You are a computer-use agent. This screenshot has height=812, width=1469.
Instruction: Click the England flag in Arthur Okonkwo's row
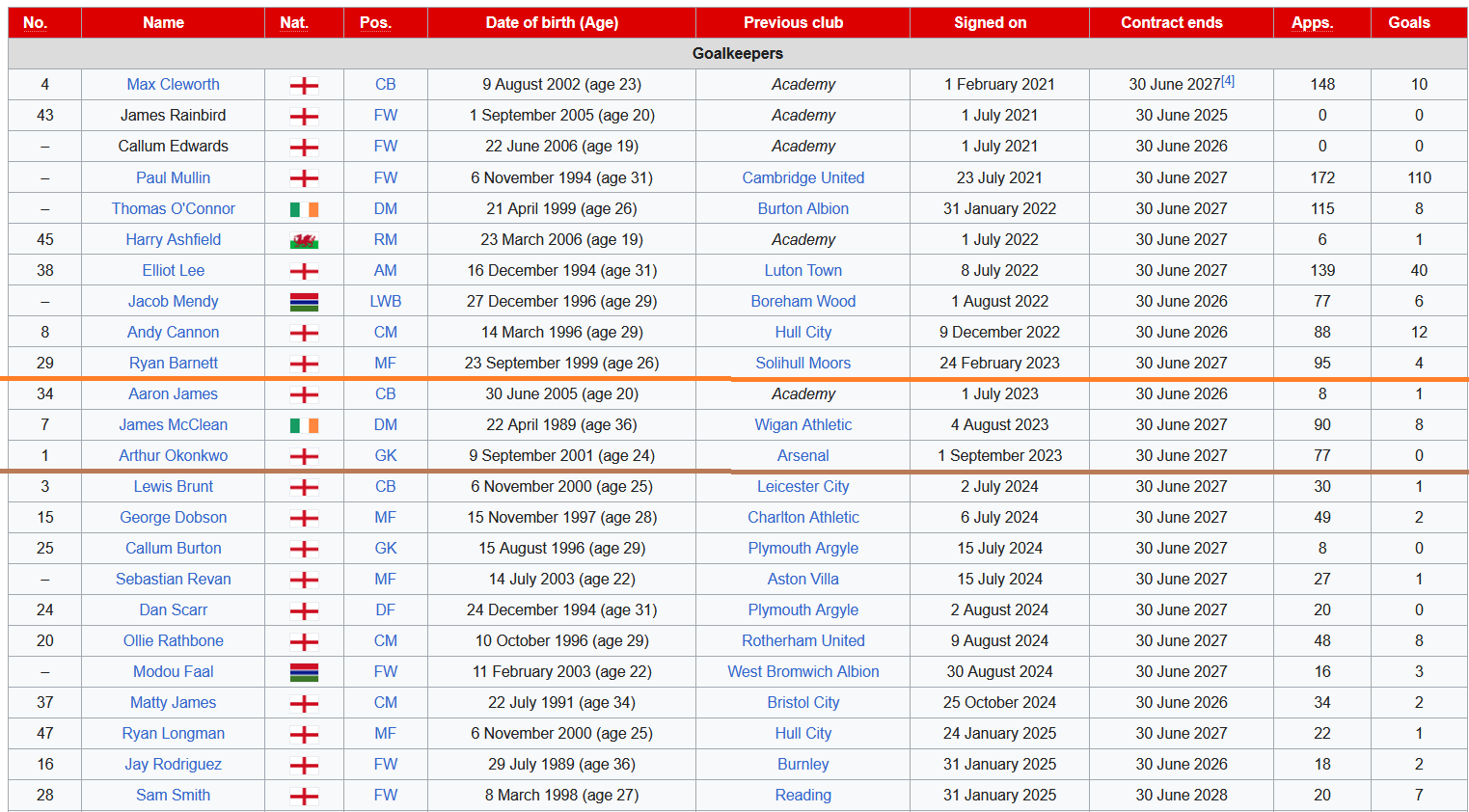coord(304,456)
